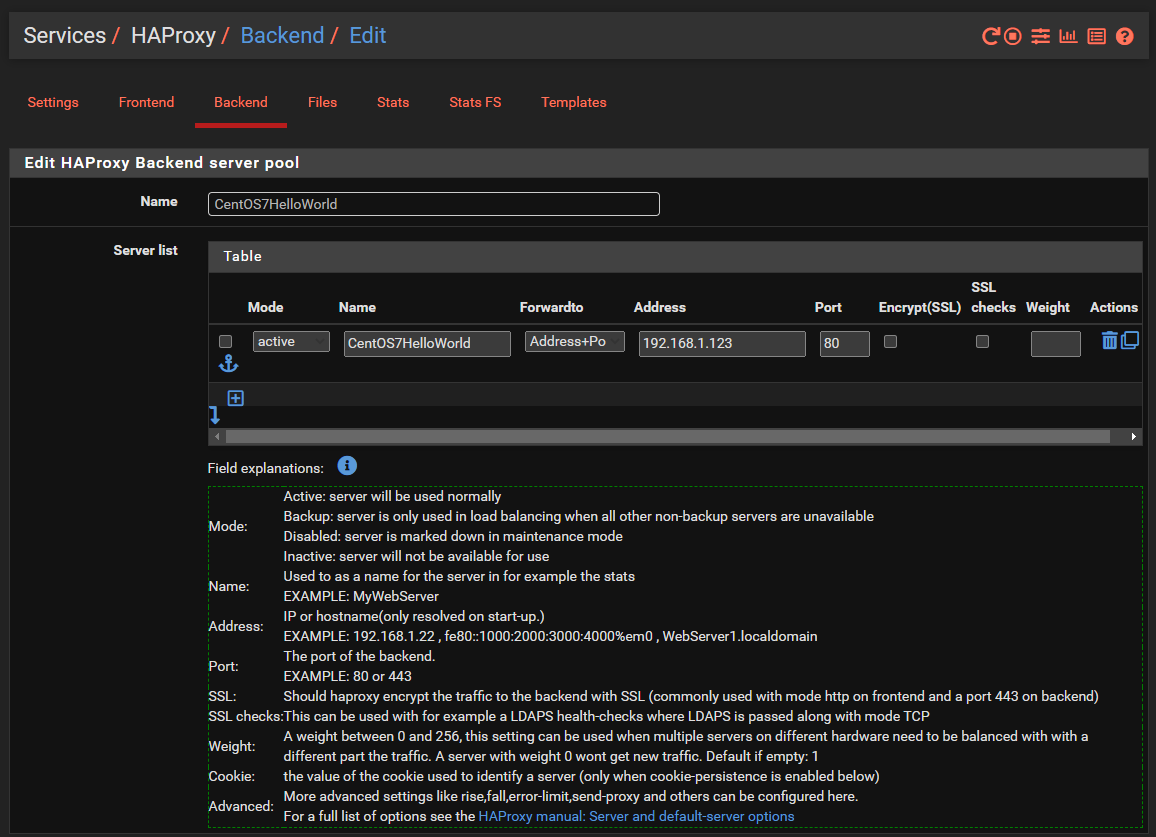Viewport: 1156px width, 837px height.
Task: Open the Stats FS tab
Action: point(476,103)
